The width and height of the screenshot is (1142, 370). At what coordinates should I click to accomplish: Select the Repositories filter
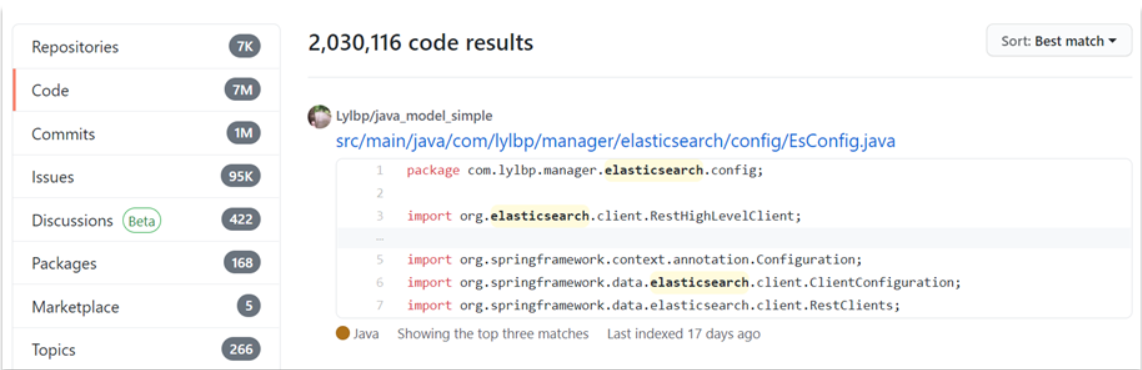(x=146, y=47)
